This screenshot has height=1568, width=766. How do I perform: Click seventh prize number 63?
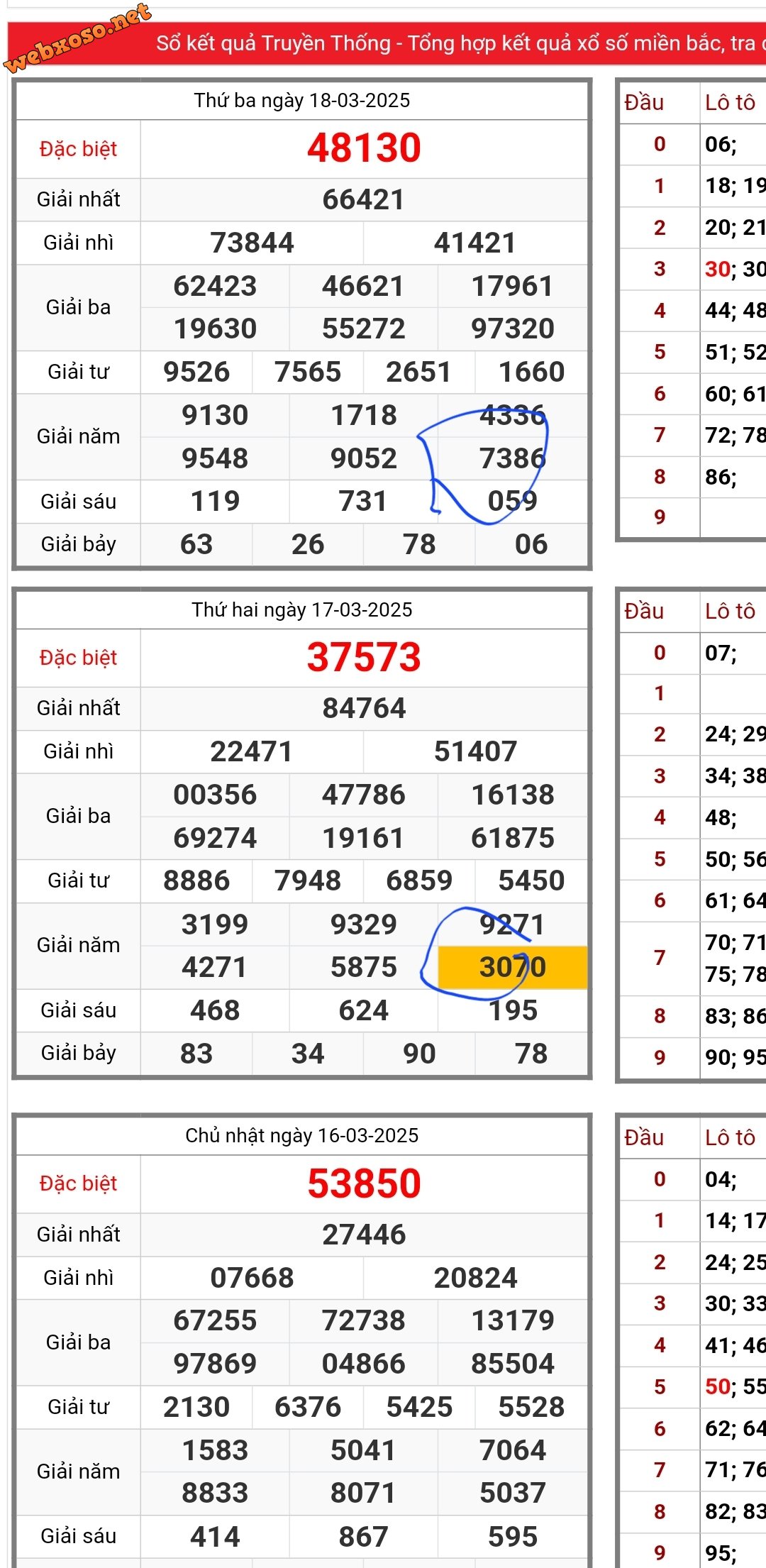[196, 544]
